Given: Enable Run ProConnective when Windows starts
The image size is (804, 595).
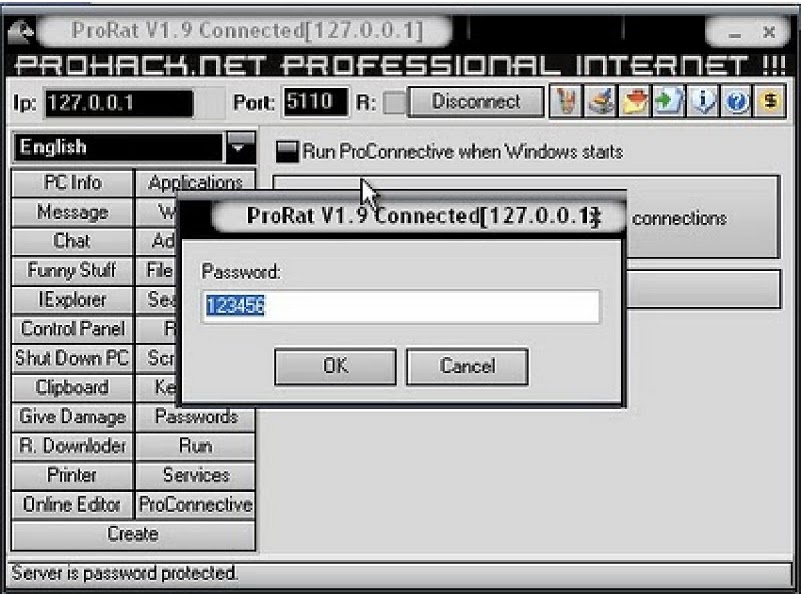Looking at the screenshot, I should 288,150.
